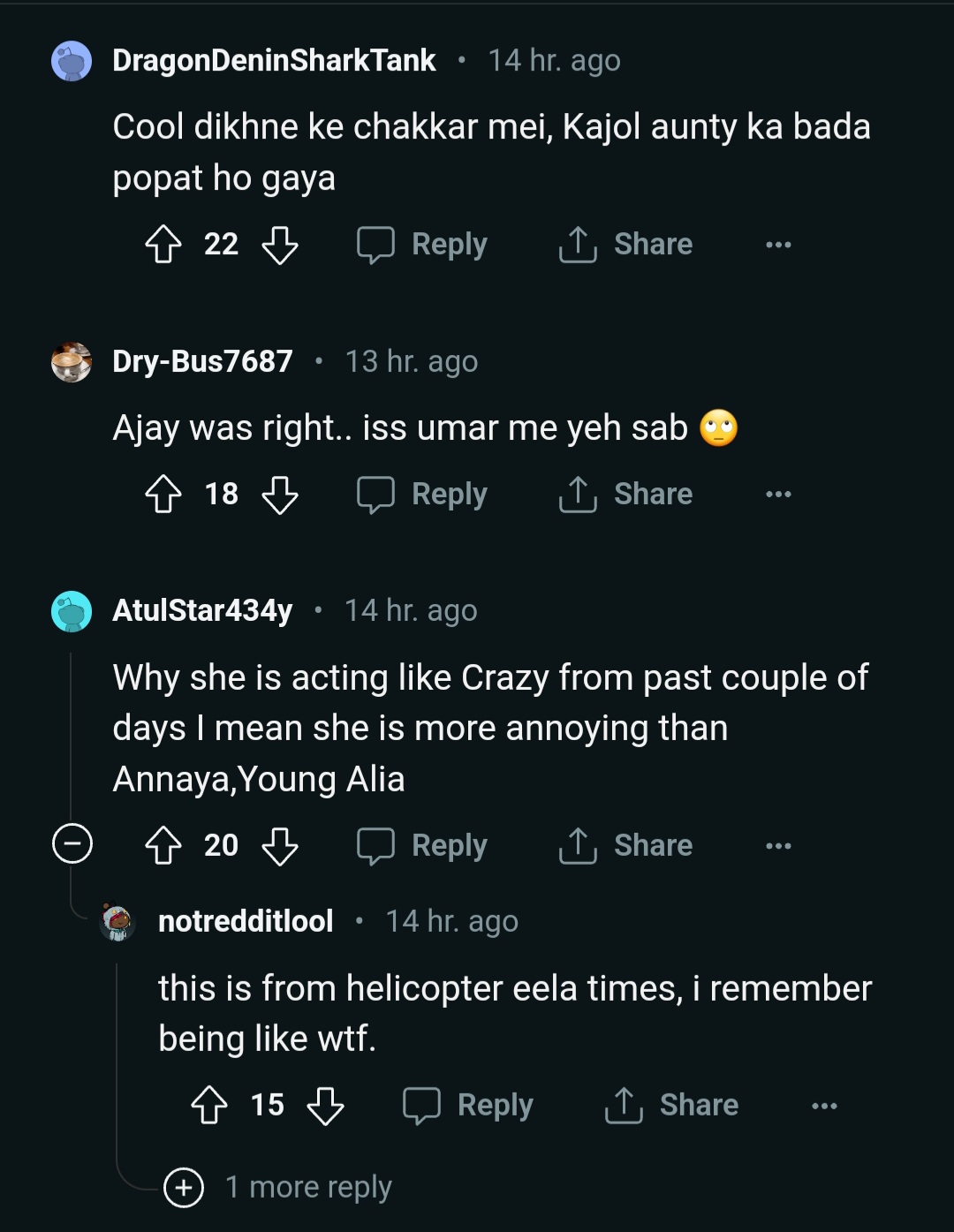Open more options for DragonDeninSharkTank's comment

pos(778,245)
